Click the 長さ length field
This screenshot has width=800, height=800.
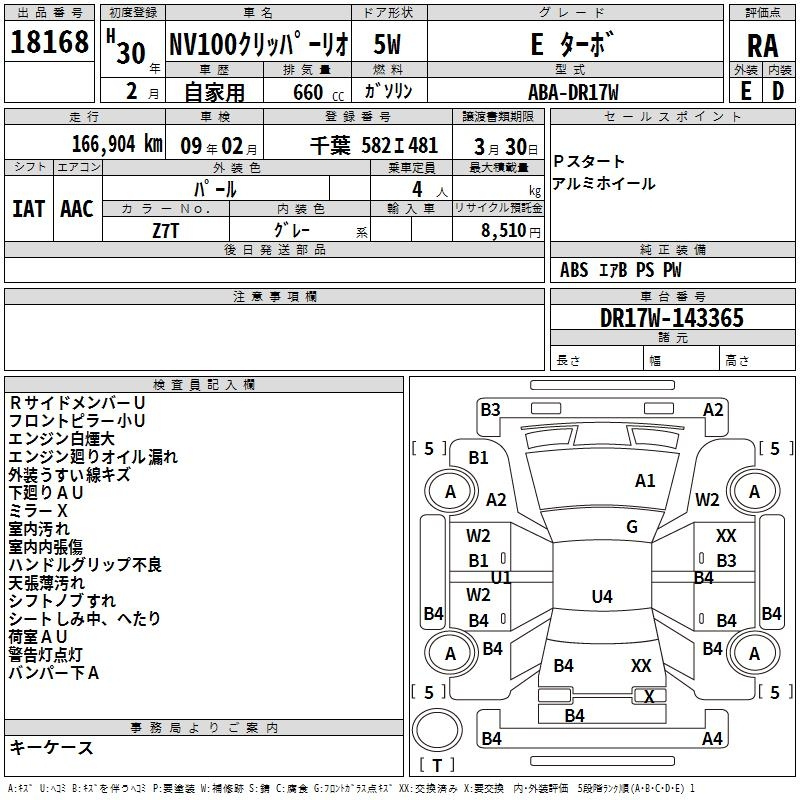click(x=580, y=360)
